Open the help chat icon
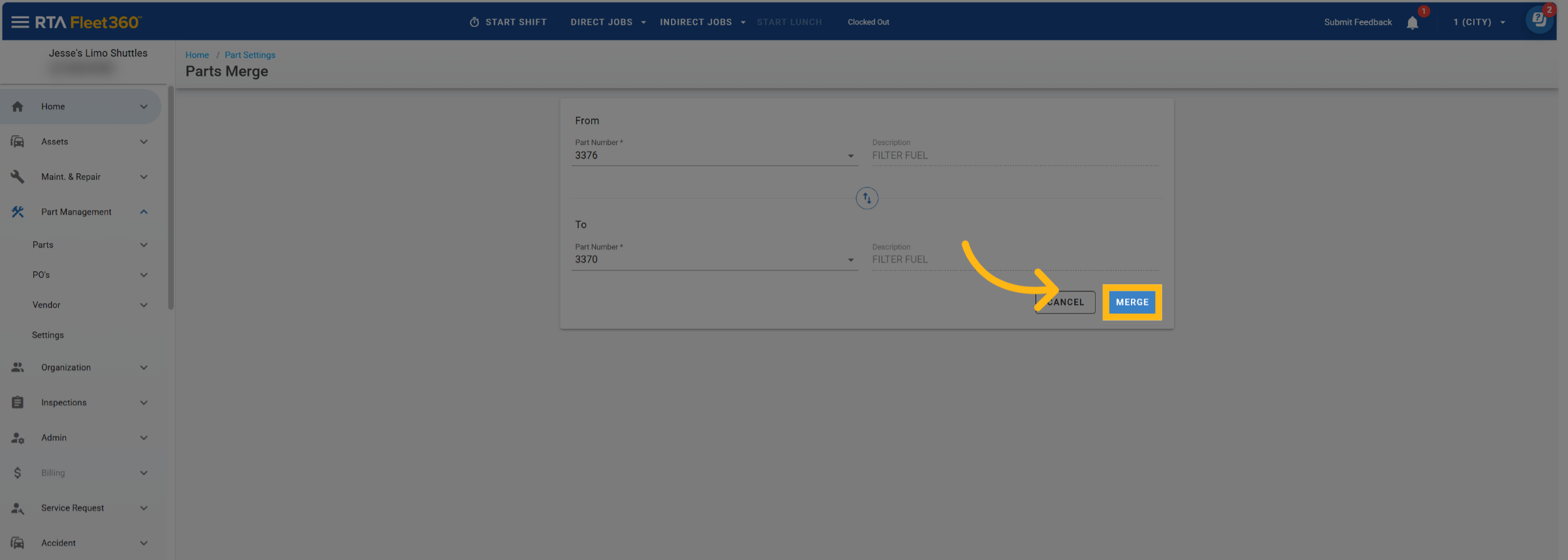The height and width of the screenshot is (560, 1568). [1539, 20]
